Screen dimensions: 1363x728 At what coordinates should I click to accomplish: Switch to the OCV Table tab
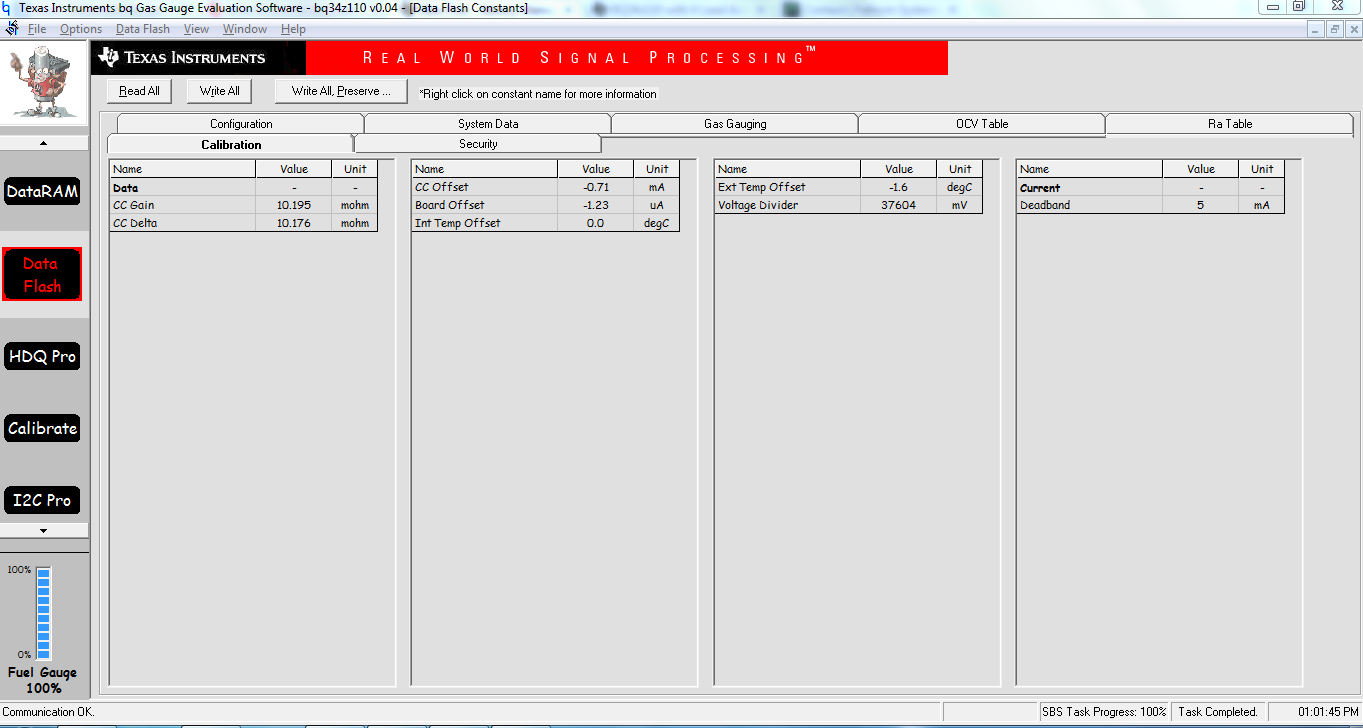(982, 124)
